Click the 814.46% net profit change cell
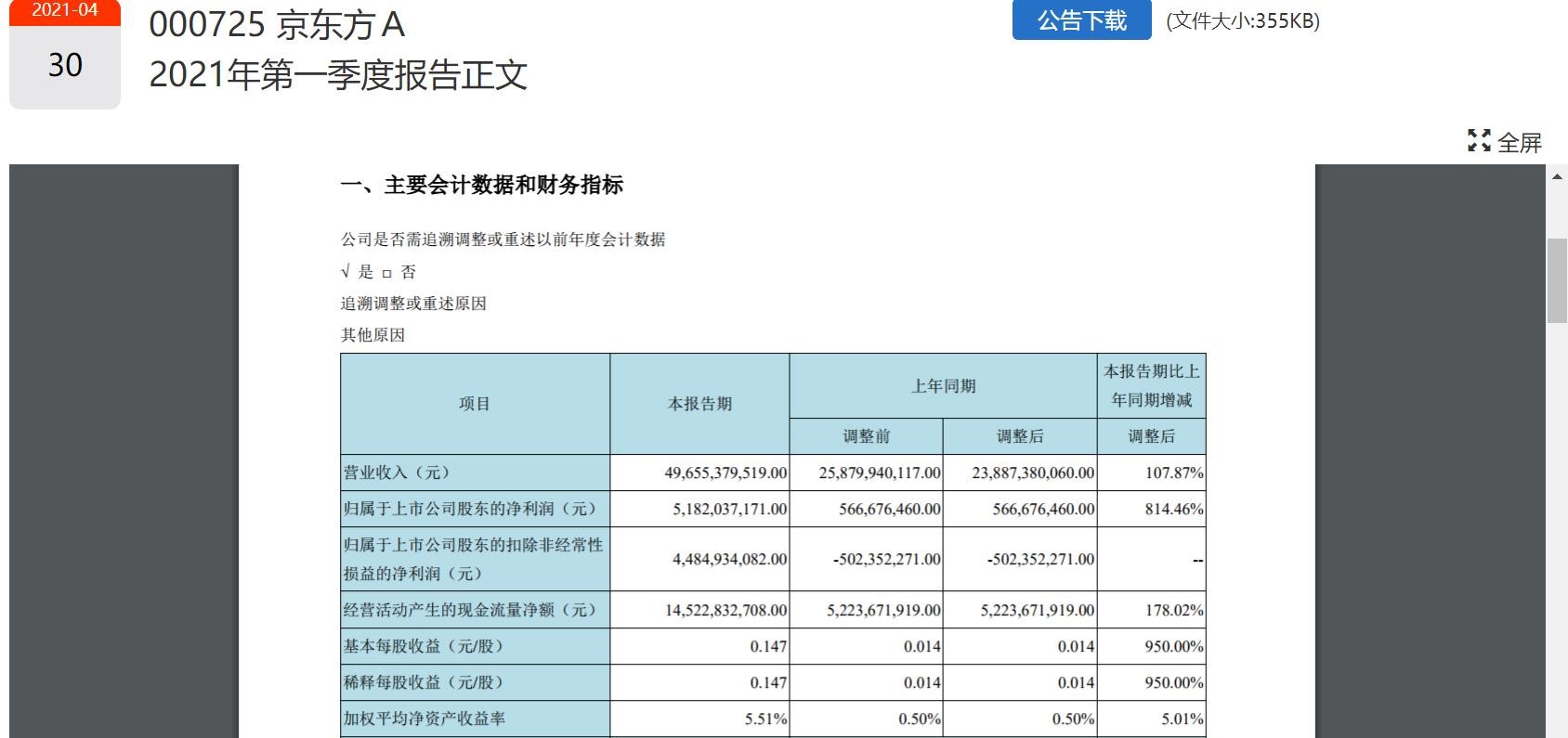 [1173, 509]
